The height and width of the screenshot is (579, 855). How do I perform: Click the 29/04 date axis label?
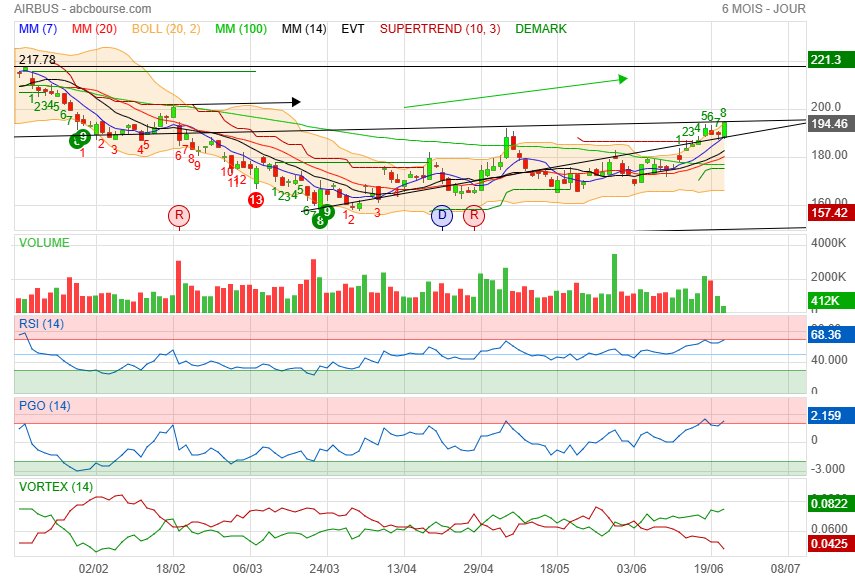click(479, 569)
